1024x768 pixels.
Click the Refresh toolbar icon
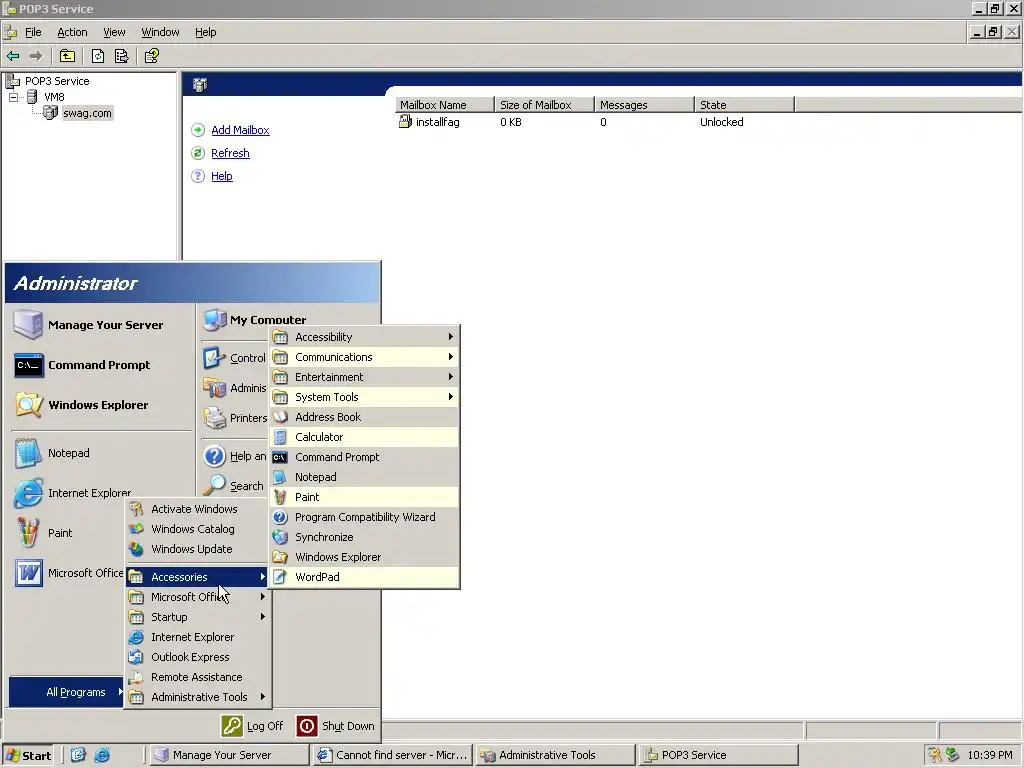98,56
